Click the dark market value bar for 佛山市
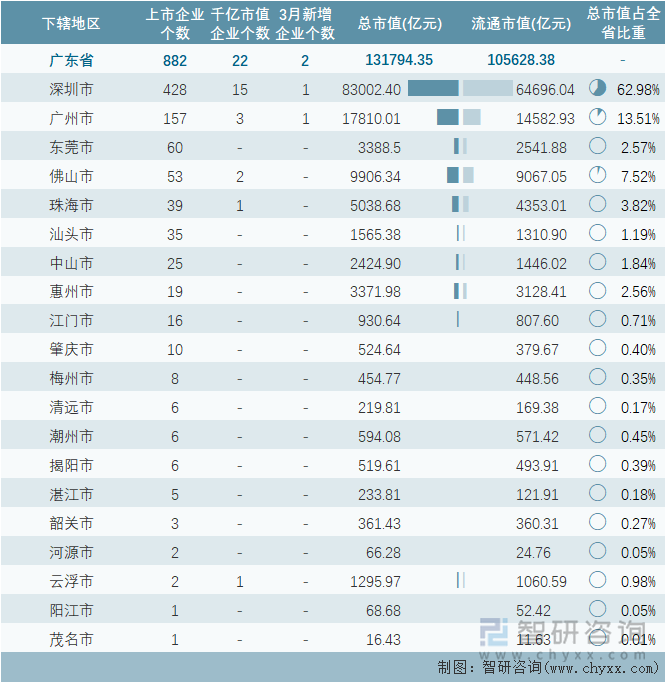Screen dimensions: 665x682 coord(453,175)
